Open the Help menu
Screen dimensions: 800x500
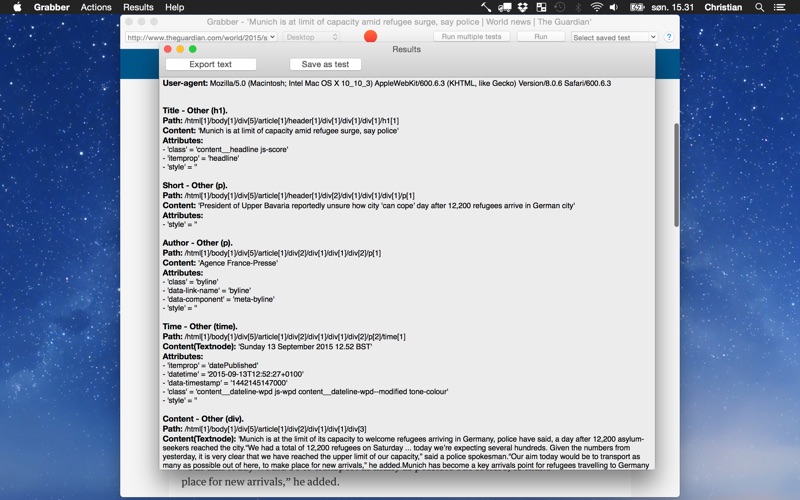[174, 7]
